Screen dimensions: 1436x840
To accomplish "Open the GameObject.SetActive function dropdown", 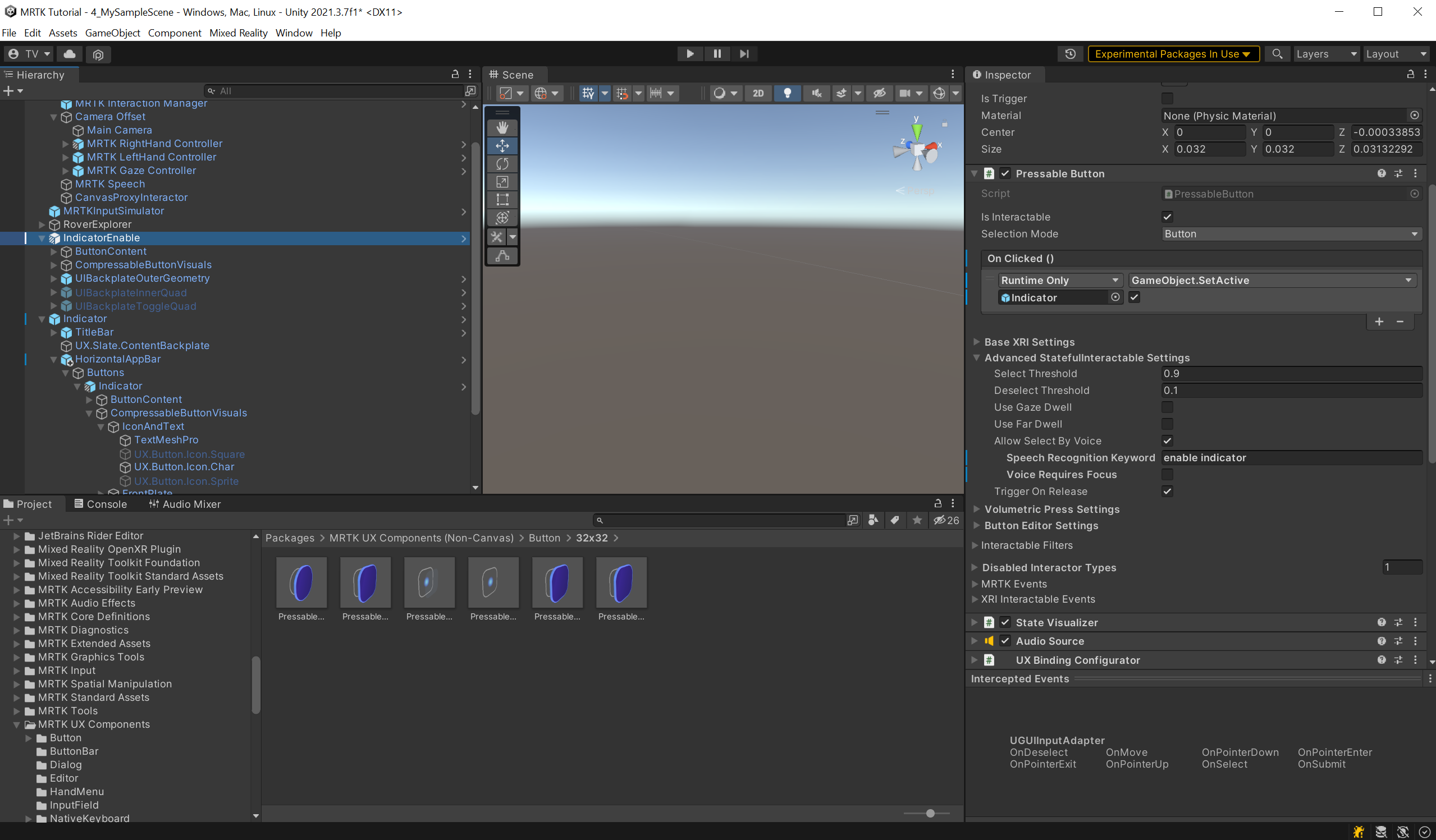I will [1272, 280].
